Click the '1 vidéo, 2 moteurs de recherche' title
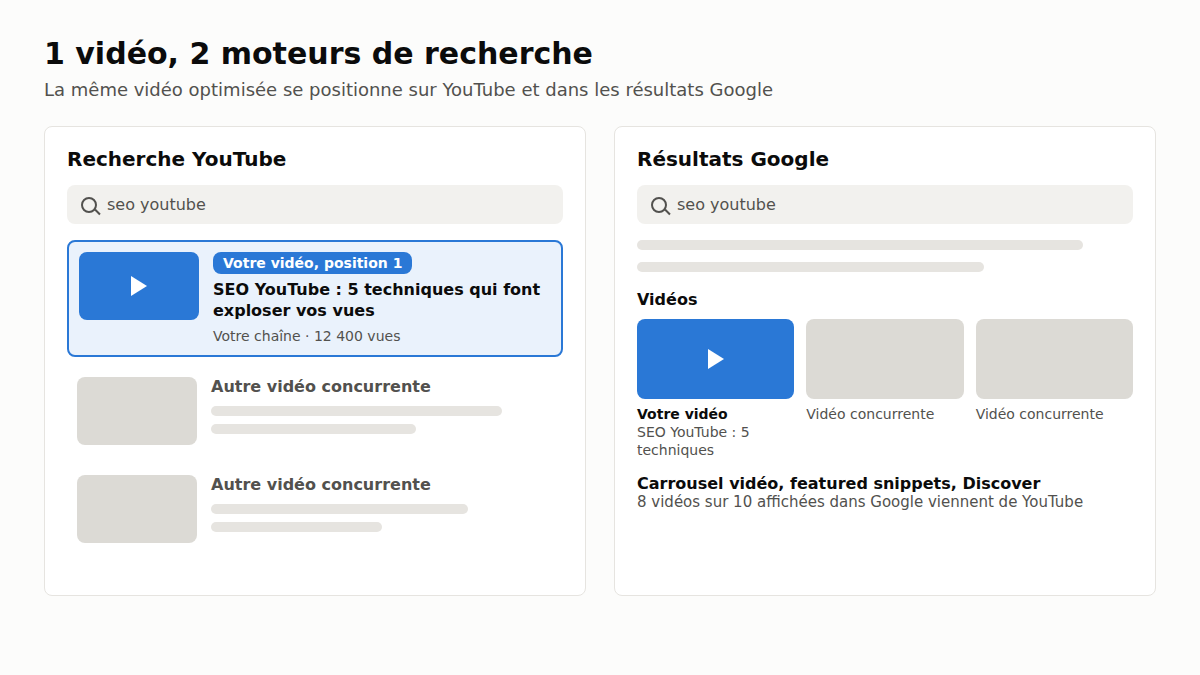Image resolution: width=1200 pixels, height=675 pixels. [318, 53]
